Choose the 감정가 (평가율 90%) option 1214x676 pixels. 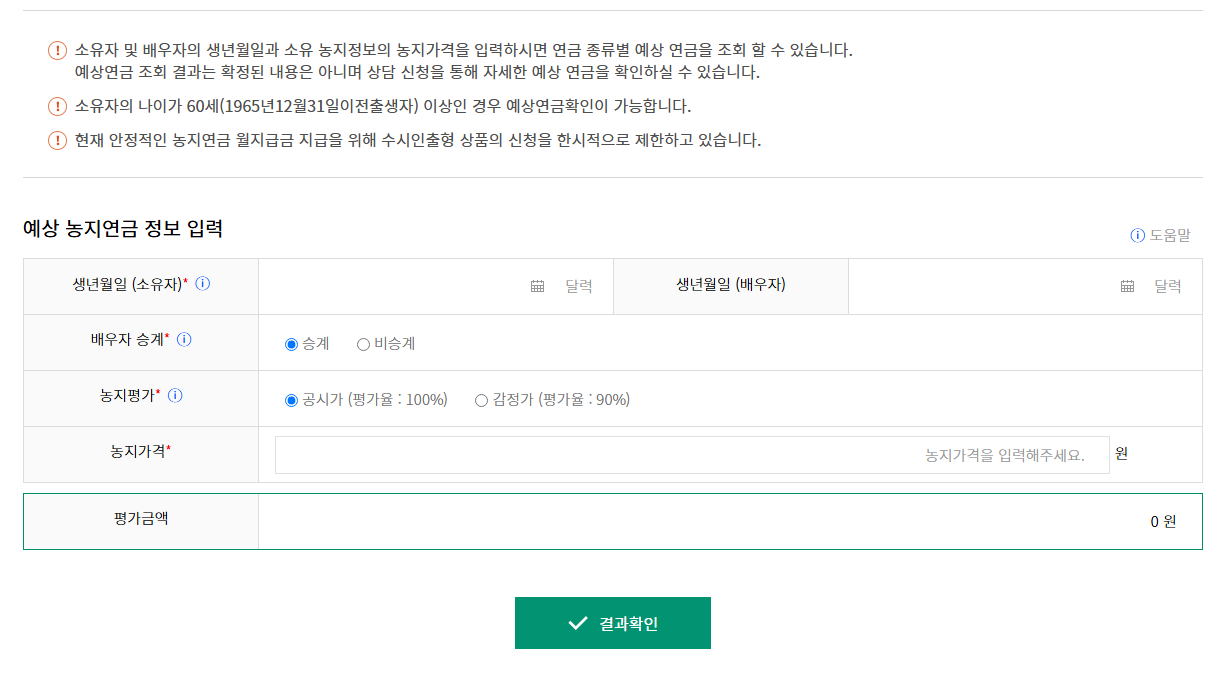pos(480,397)
